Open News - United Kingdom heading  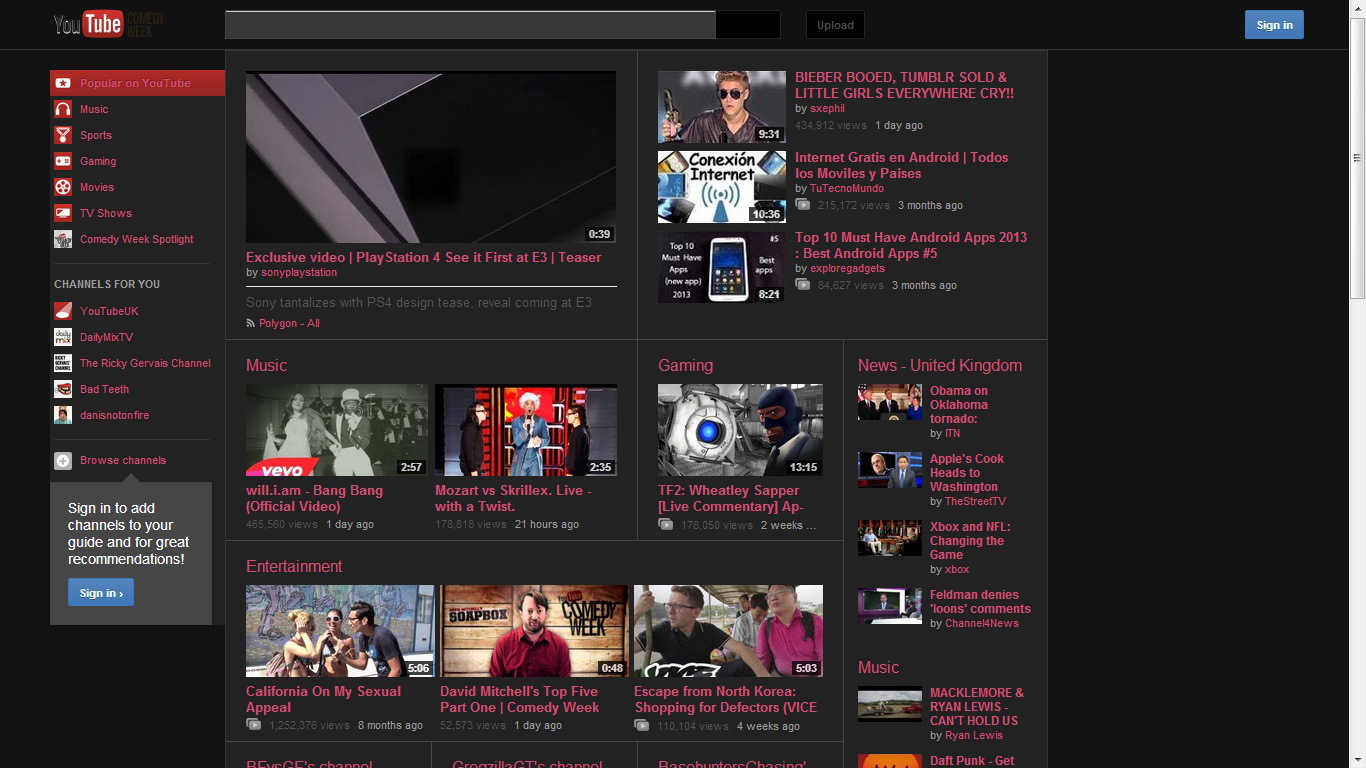(940, 365)
